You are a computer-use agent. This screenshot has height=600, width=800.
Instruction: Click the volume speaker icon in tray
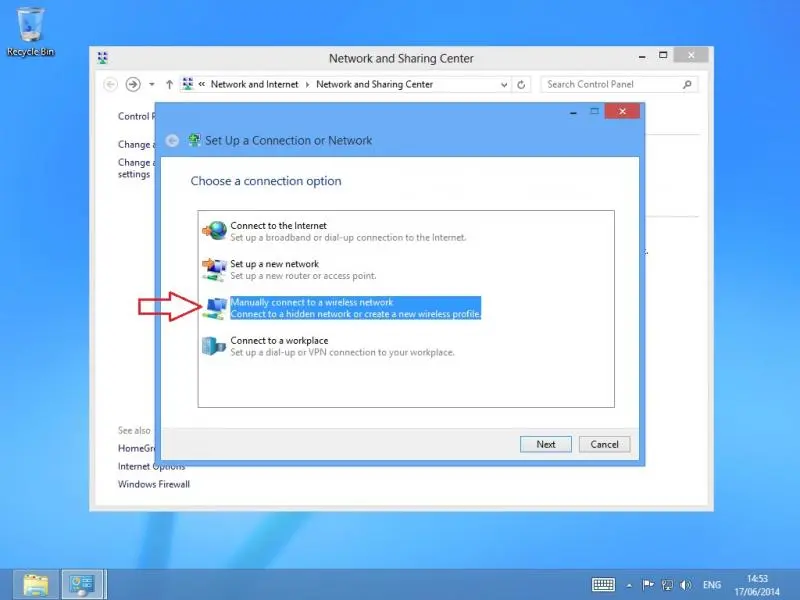(x=685, y=584)
